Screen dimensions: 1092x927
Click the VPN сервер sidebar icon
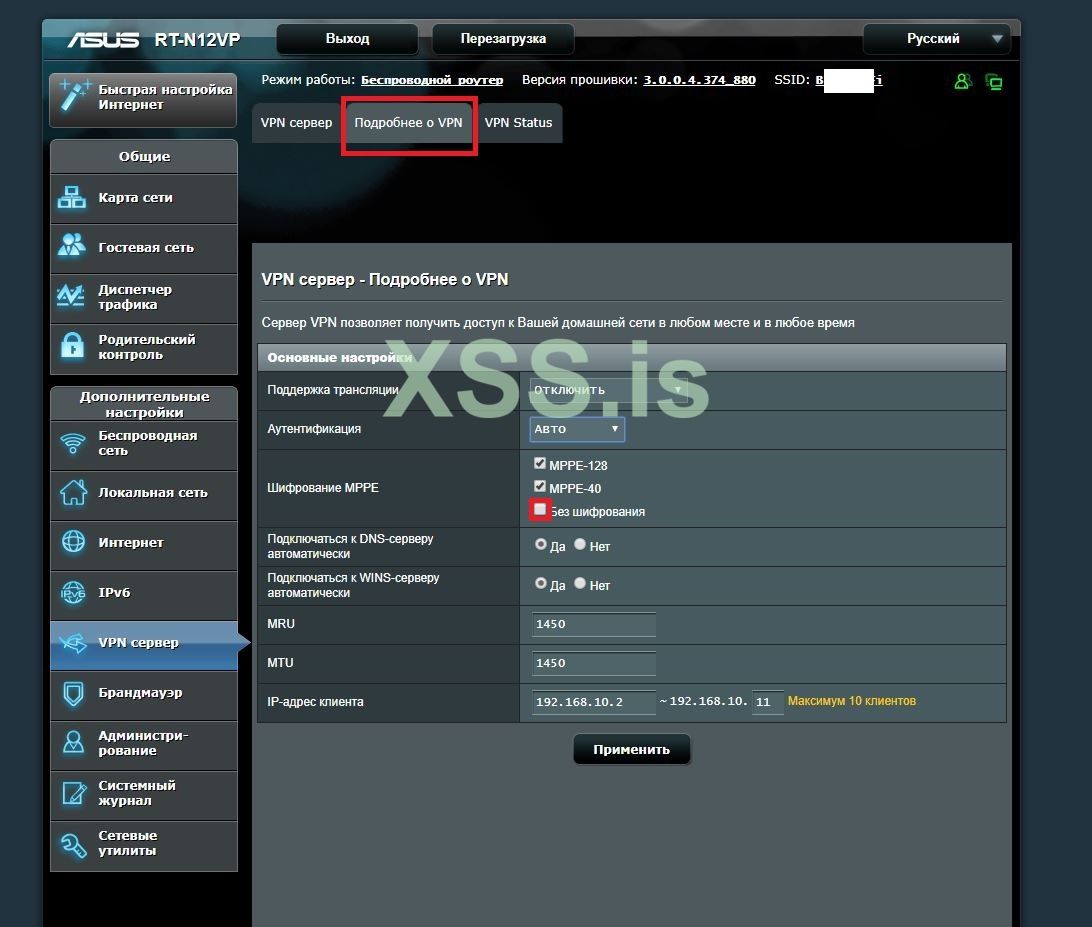pyautogui.click(x=73, y=642)
